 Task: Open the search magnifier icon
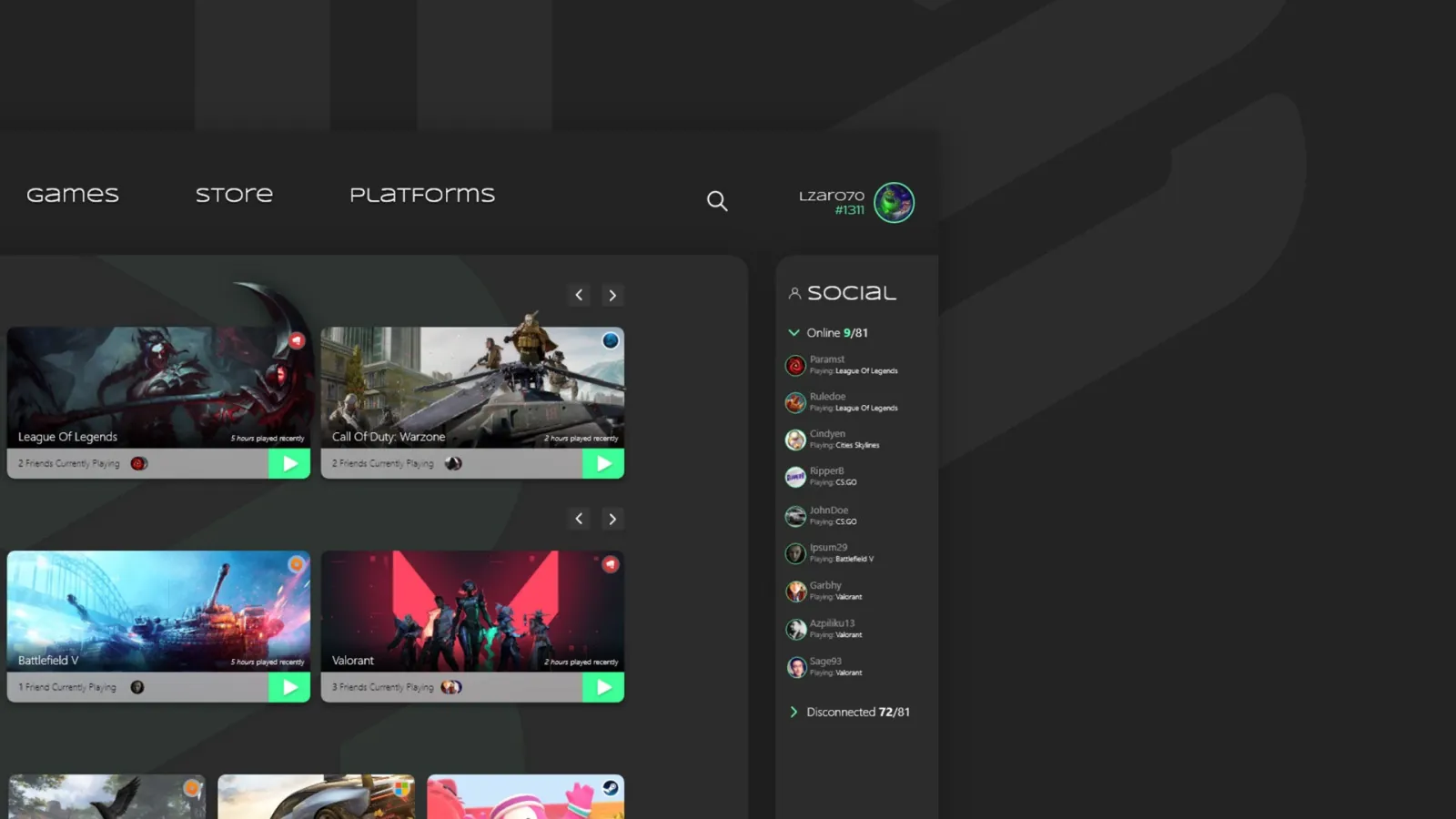717,201
